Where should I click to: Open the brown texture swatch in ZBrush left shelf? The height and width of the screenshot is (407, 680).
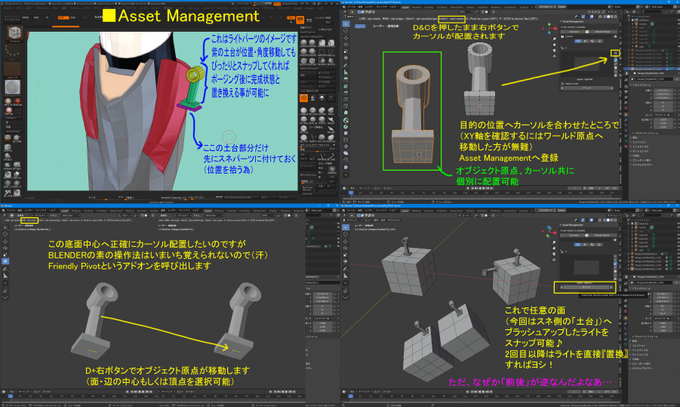12,69
